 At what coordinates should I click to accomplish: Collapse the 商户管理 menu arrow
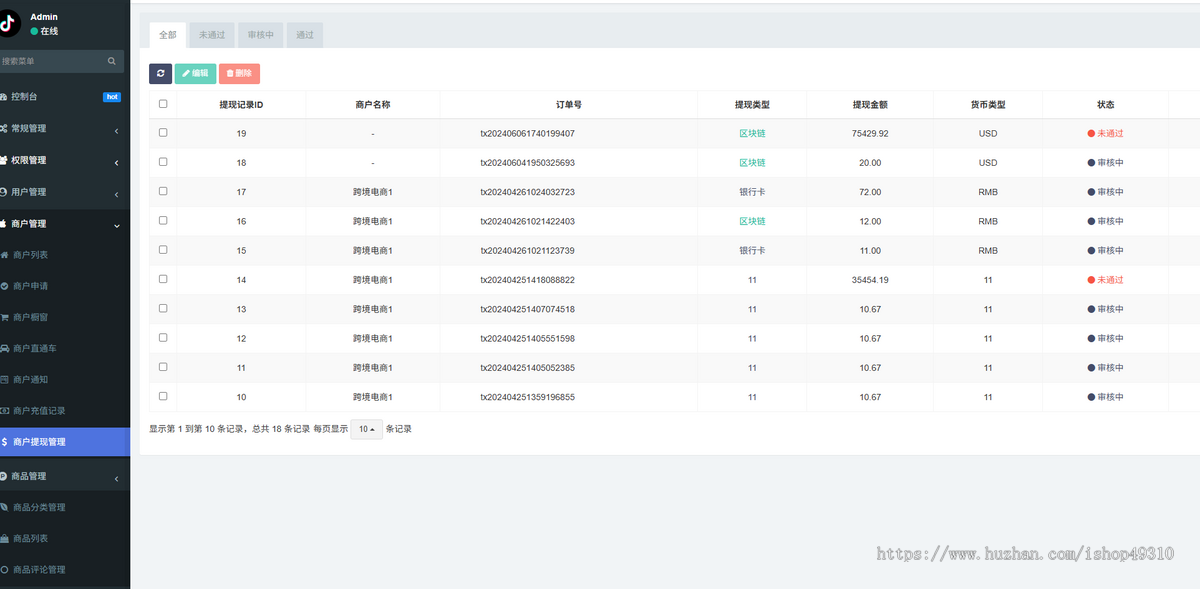[x=116, y=225]
